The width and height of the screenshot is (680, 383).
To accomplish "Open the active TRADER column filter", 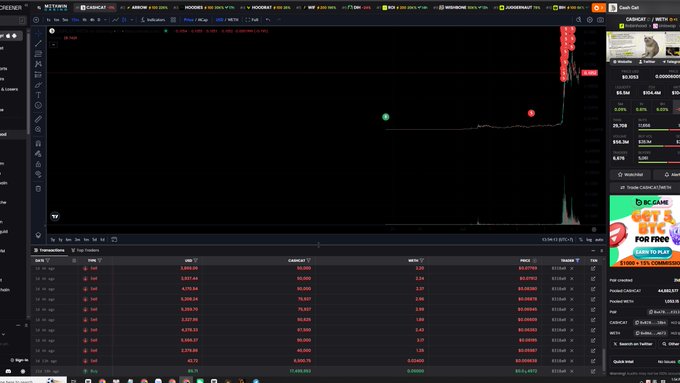I will coord(577,261).
